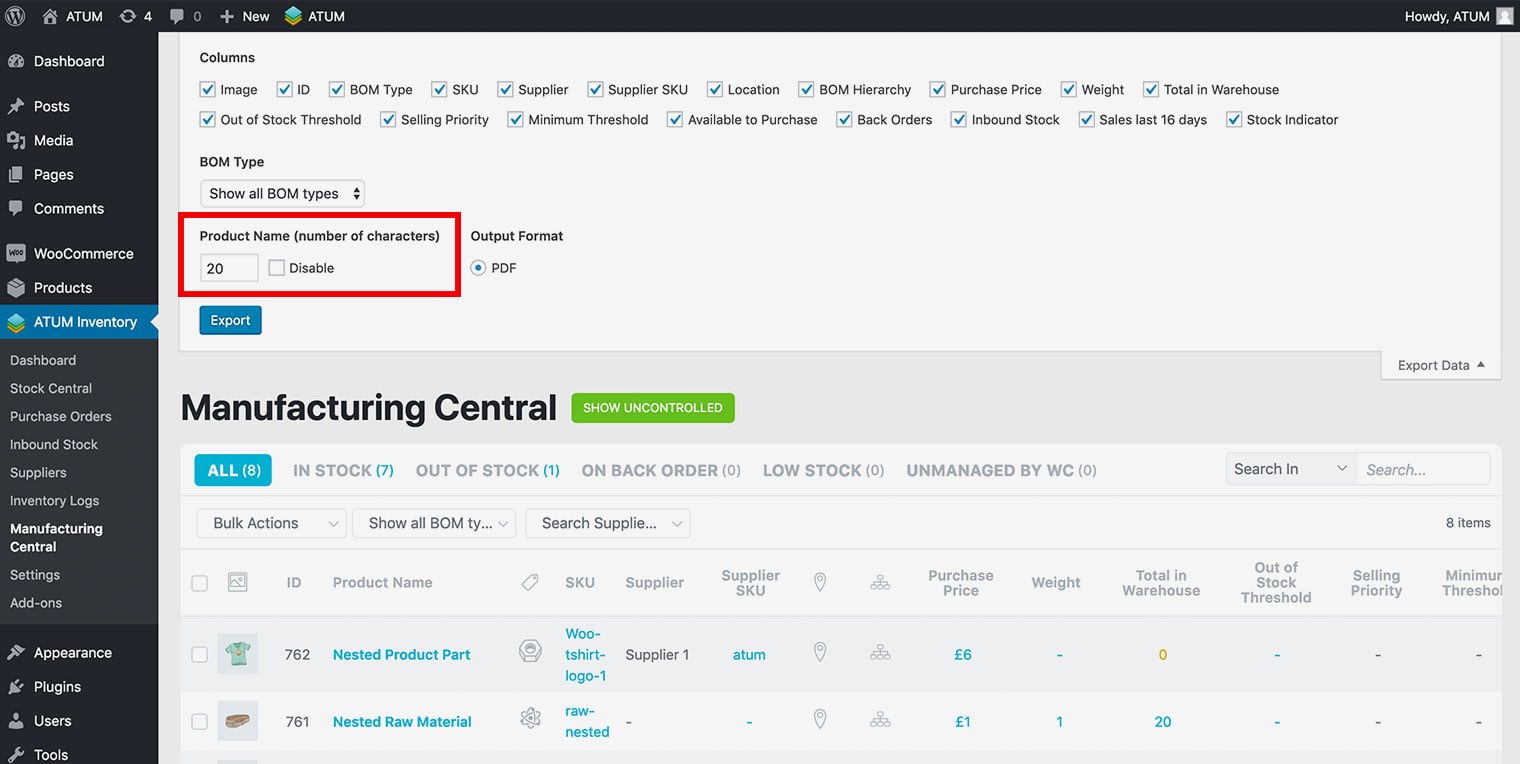Enable the Disable product name checkbox
Screen dimensions: 1520x764
click(x=277, y=268)
